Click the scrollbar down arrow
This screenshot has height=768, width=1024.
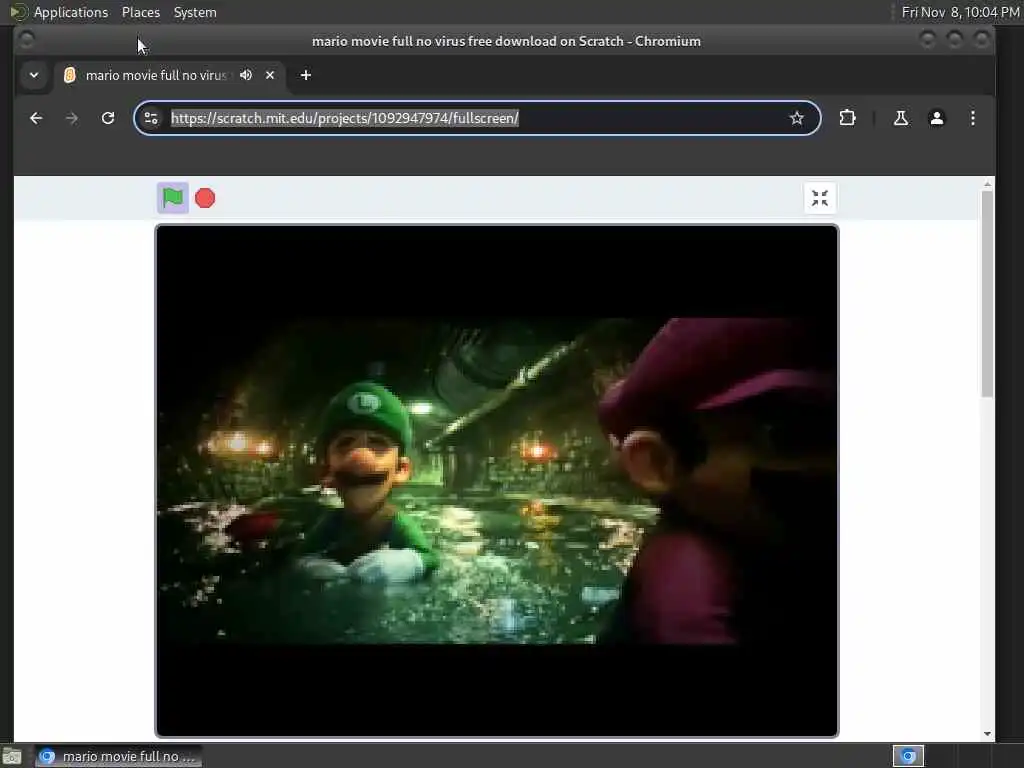tap(987, 734)
